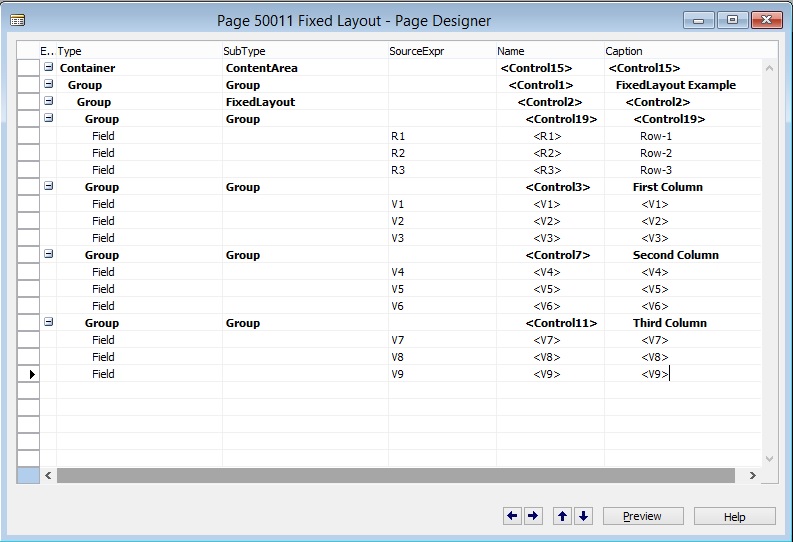
Task: Click the Row-3 caption cell
Action: point(683,170)
